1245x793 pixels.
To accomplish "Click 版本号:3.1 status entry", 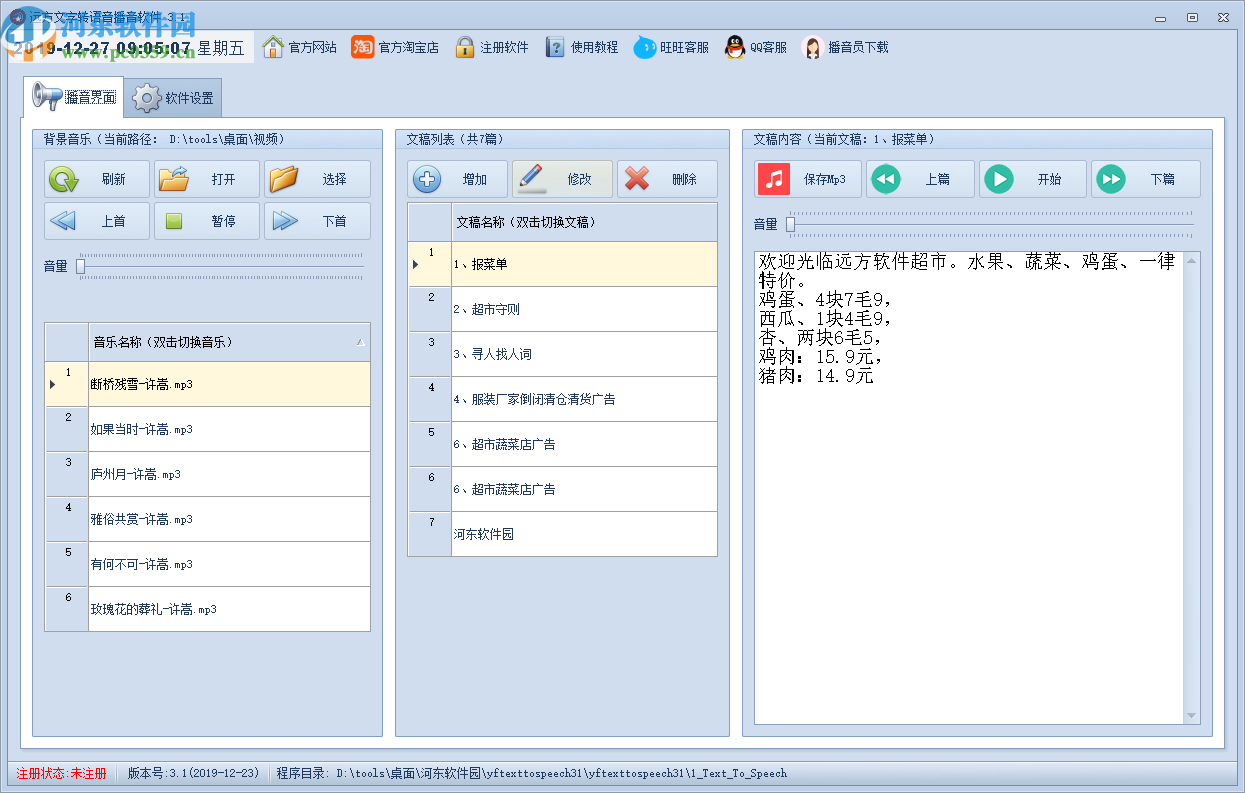I will (193, 773).
